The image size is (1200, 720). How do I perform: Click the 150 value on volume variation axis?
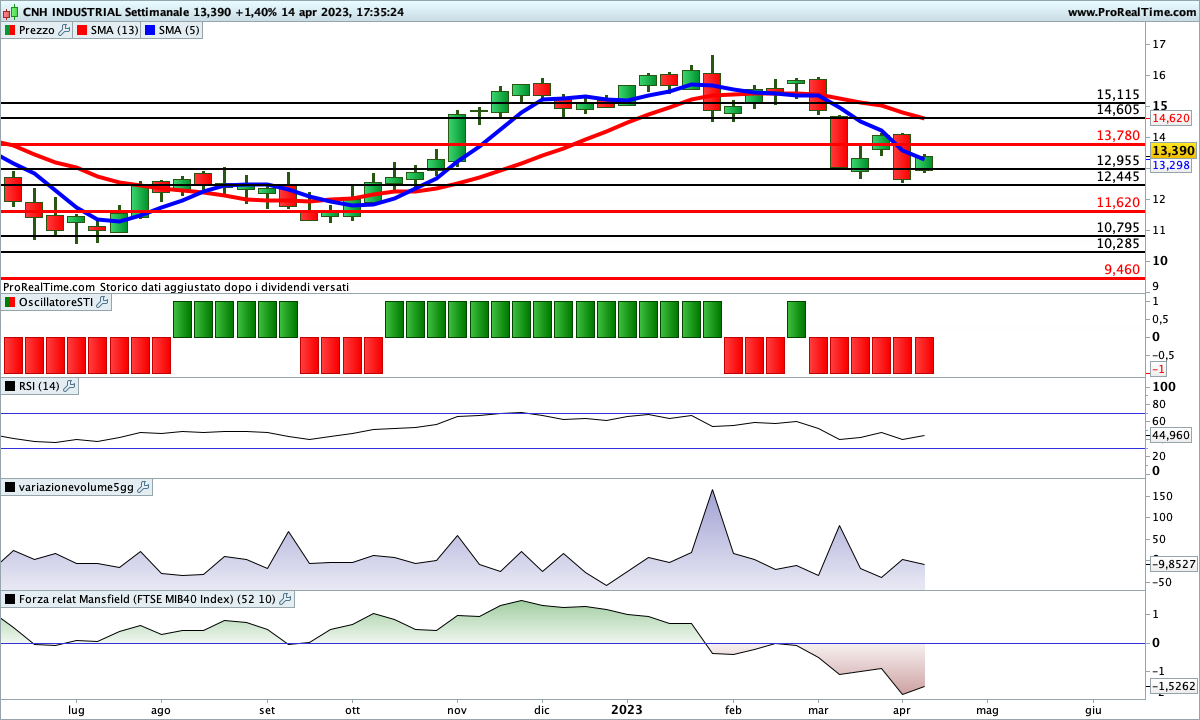pos(1162,496)
